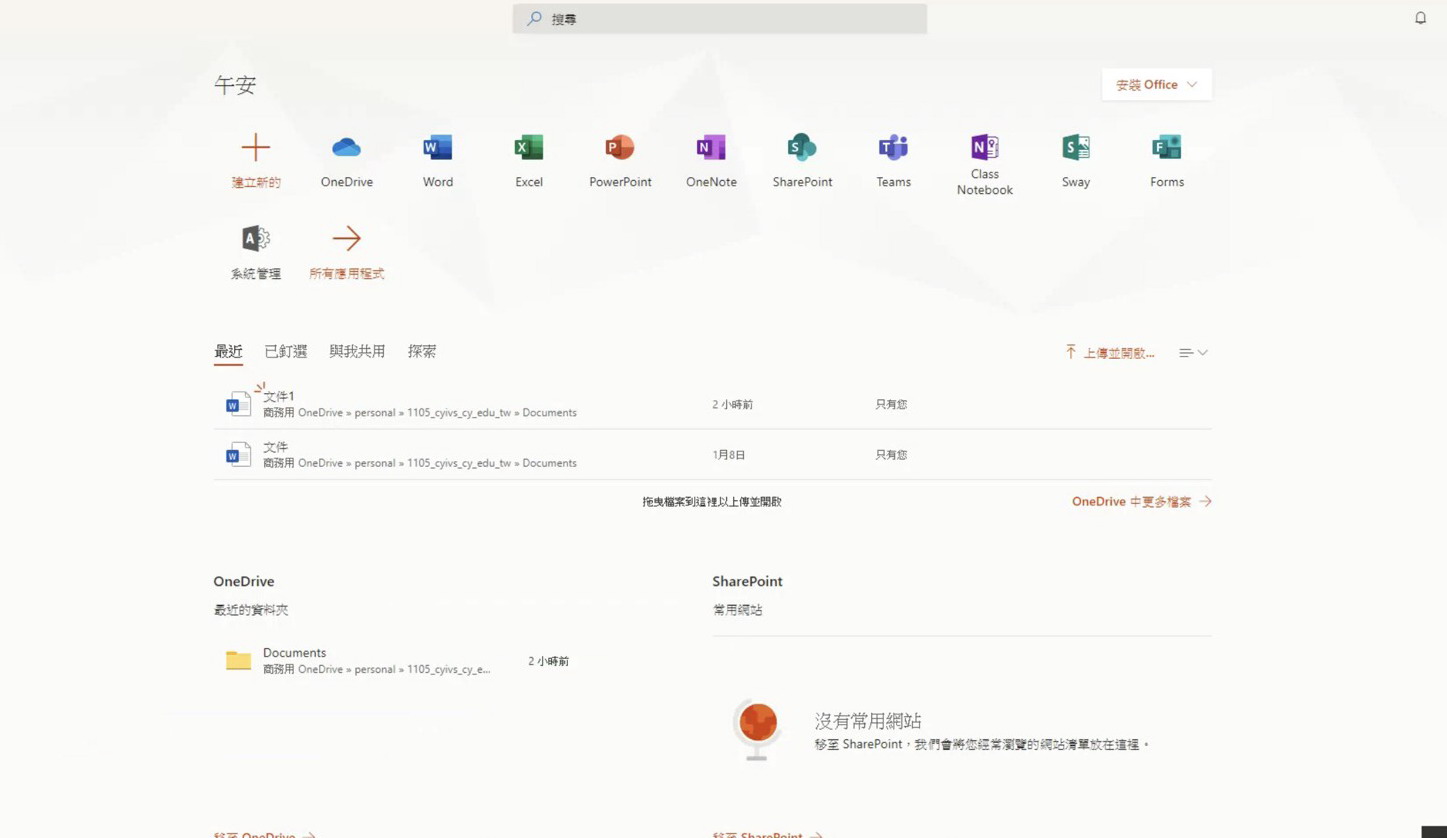The height and width of the screenshot is (838, 1447).
Task: Switch to the 探索 tab
Action: [422, 352]
